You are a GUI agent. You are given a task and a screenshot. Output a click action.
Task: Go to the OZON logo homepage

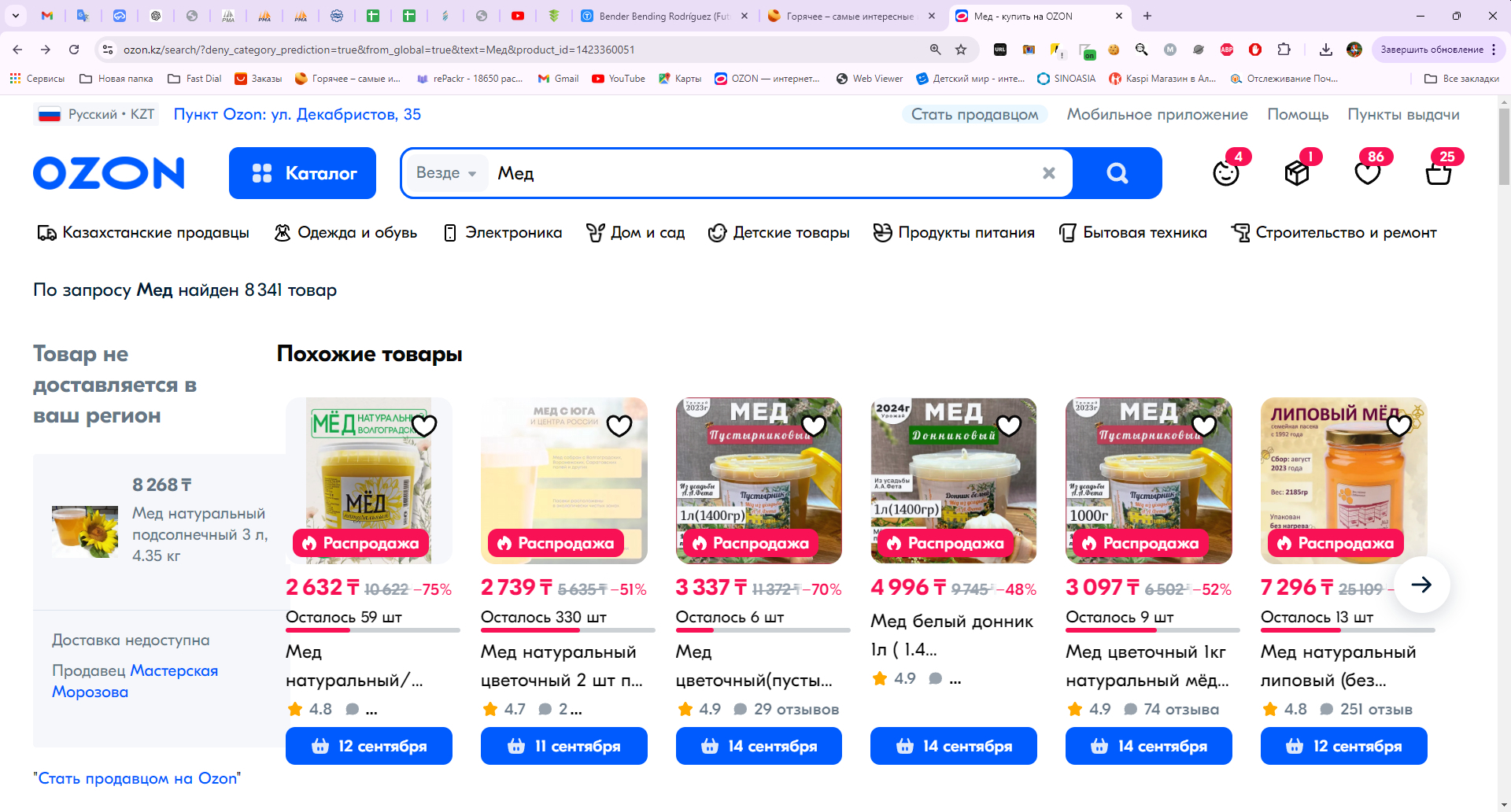click(109, 173)
